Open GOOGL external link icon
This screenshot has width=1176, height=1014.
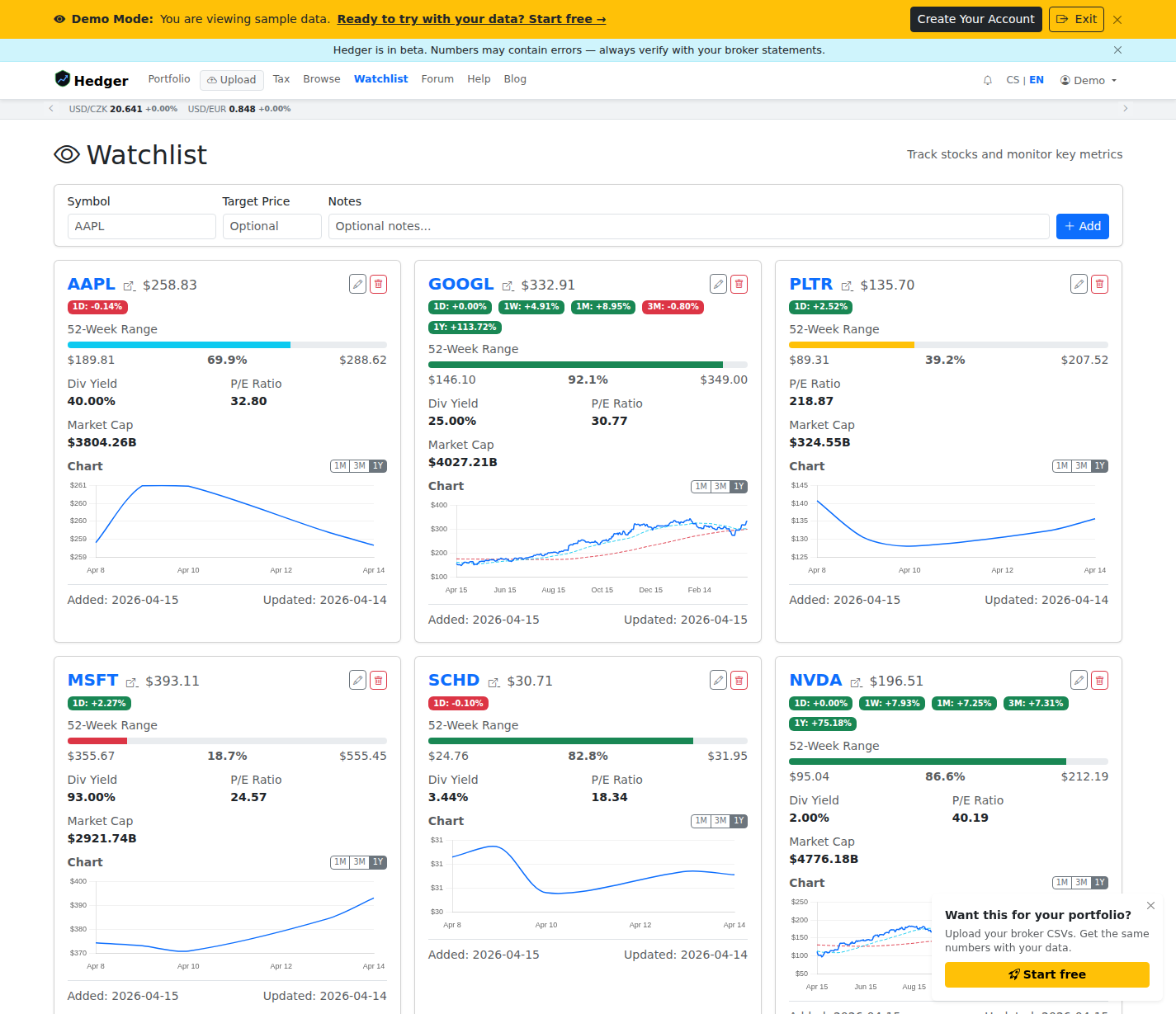pos(508,286)
